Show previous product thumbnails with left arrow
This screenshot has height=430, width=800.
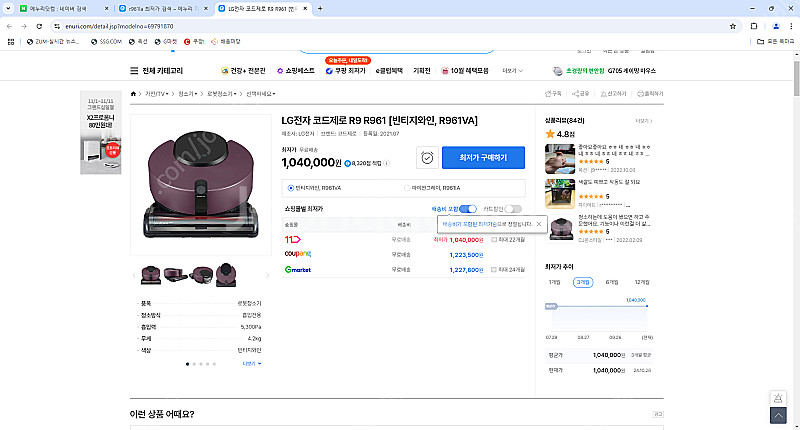(x=134, y=275)
